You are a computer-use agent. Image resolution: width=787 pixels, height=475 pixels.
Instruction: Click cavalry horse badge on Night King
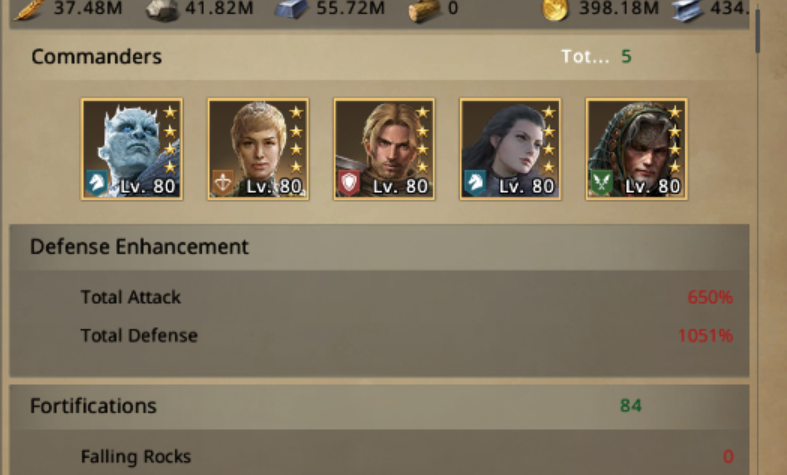[x=96, y=183]
